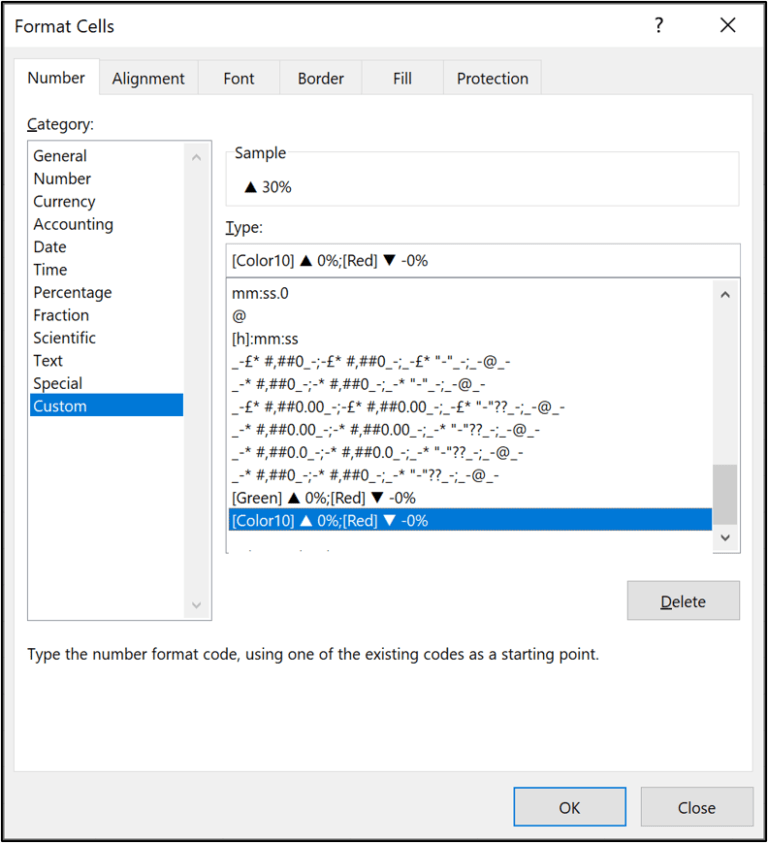The image size is (768, 843).
Task: Open the Fill tab
Action: click(x=401, y=77)
